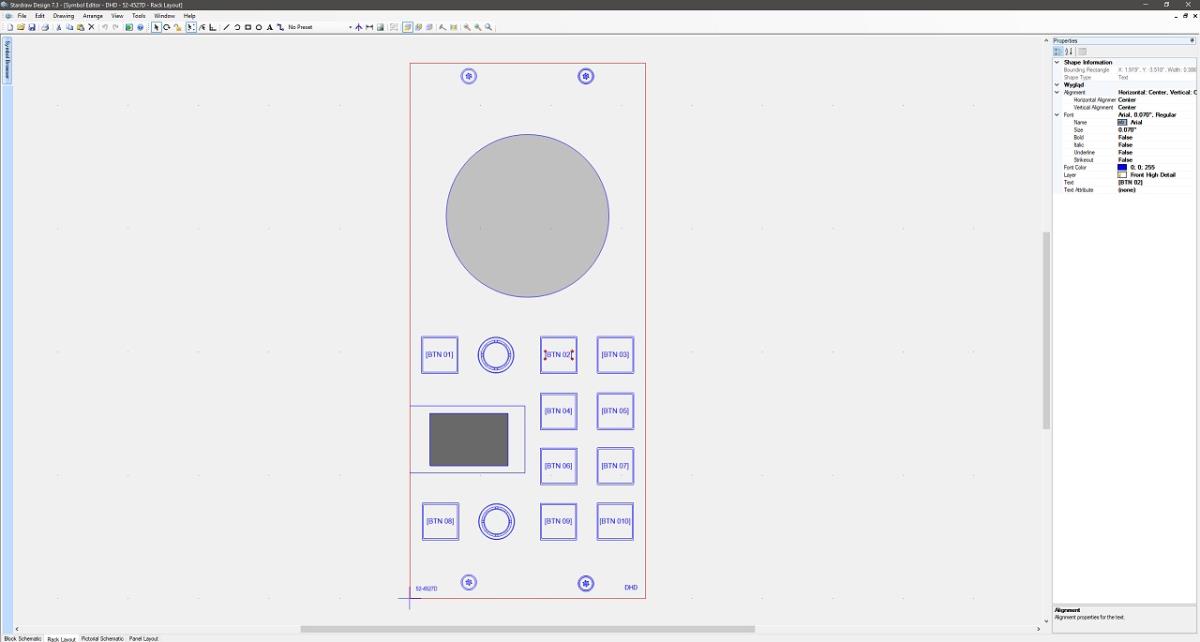1200x642 pixels.
Task: Select the Text tool in toolbar
Action: 270,27
